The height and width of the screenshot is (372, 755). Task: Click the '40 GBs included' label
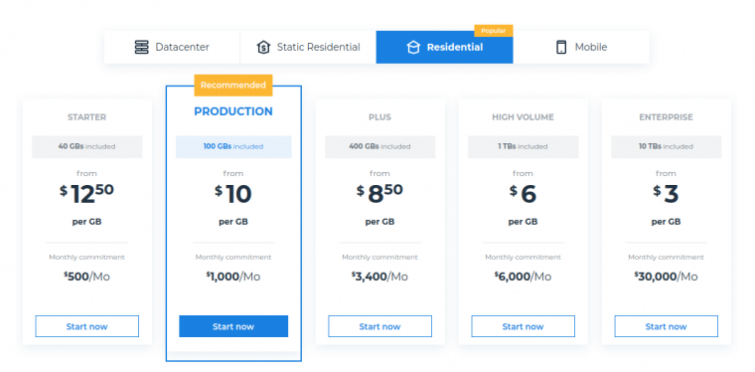[87, 146]
